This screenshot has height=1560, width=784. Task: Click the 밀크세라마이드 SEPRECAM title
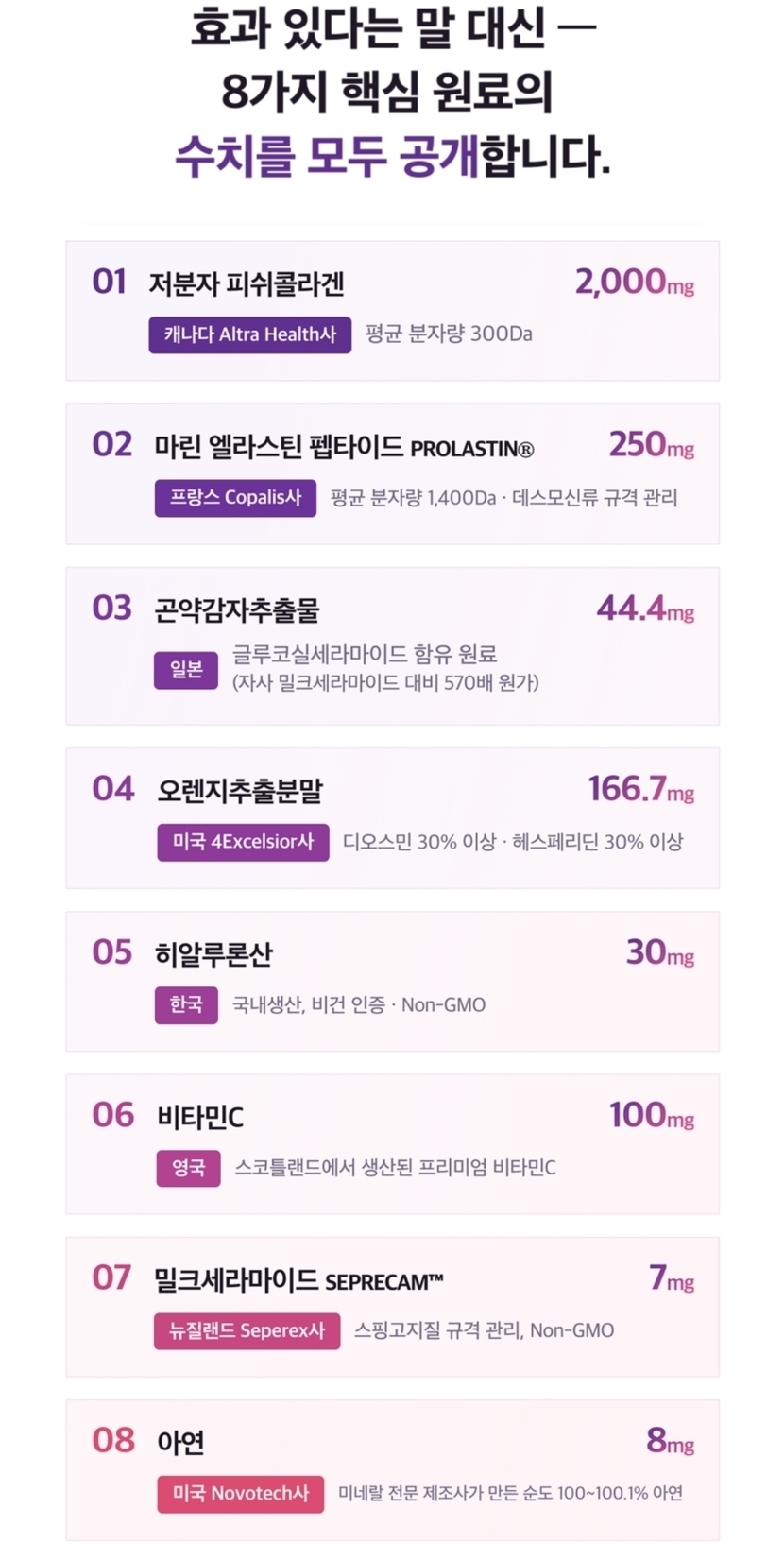click(298, 1280)
